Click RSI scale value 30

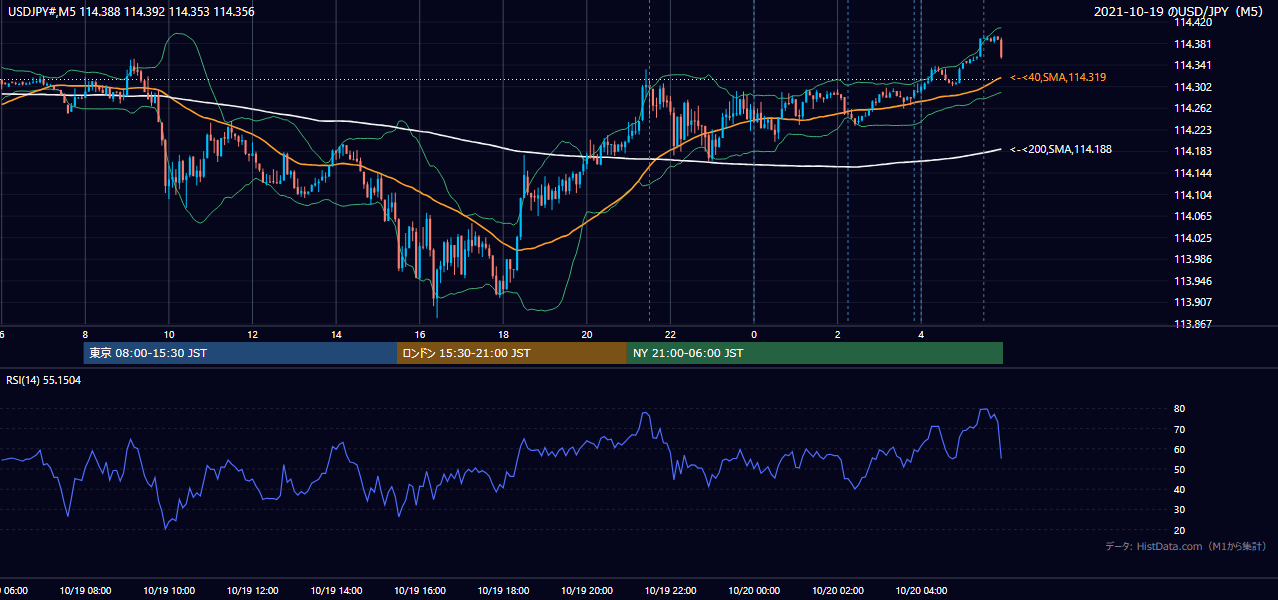pos(1179,510)
